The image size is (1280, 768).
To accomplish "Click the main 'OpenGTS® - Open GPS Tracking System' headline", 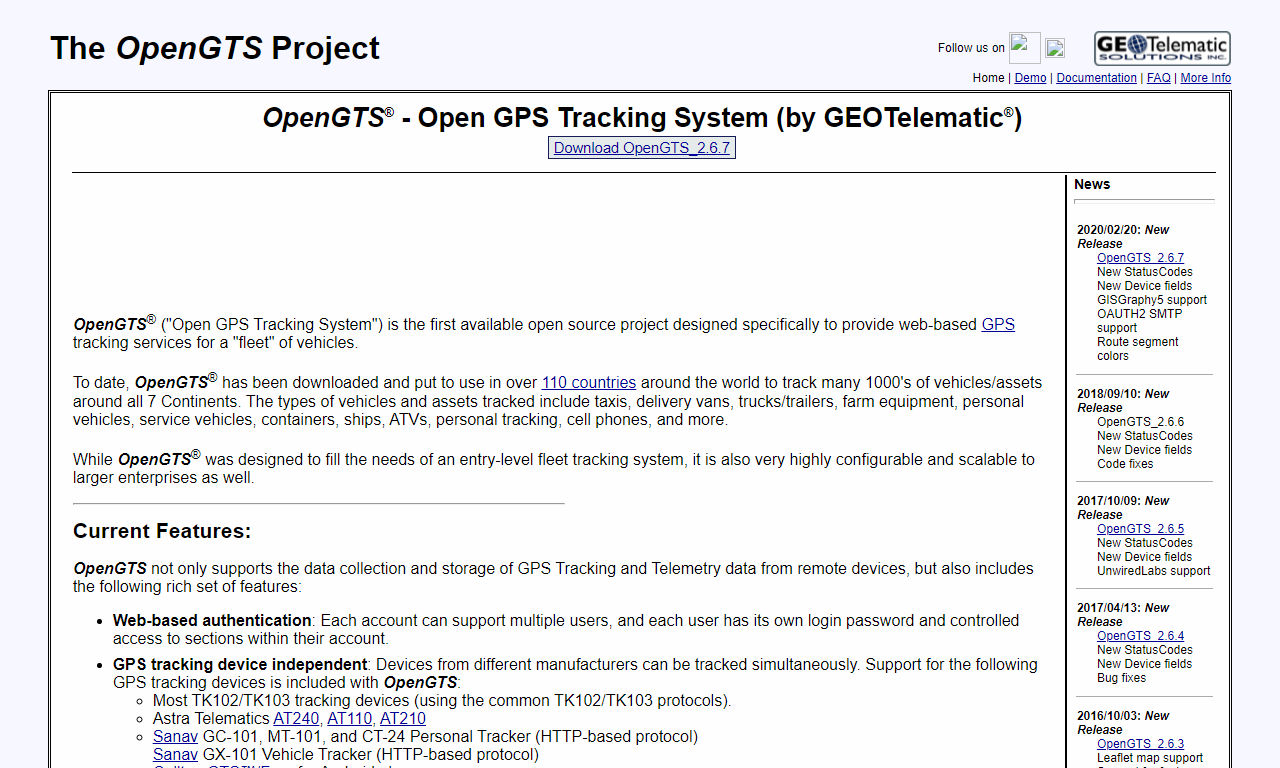I will pos(642,118).
